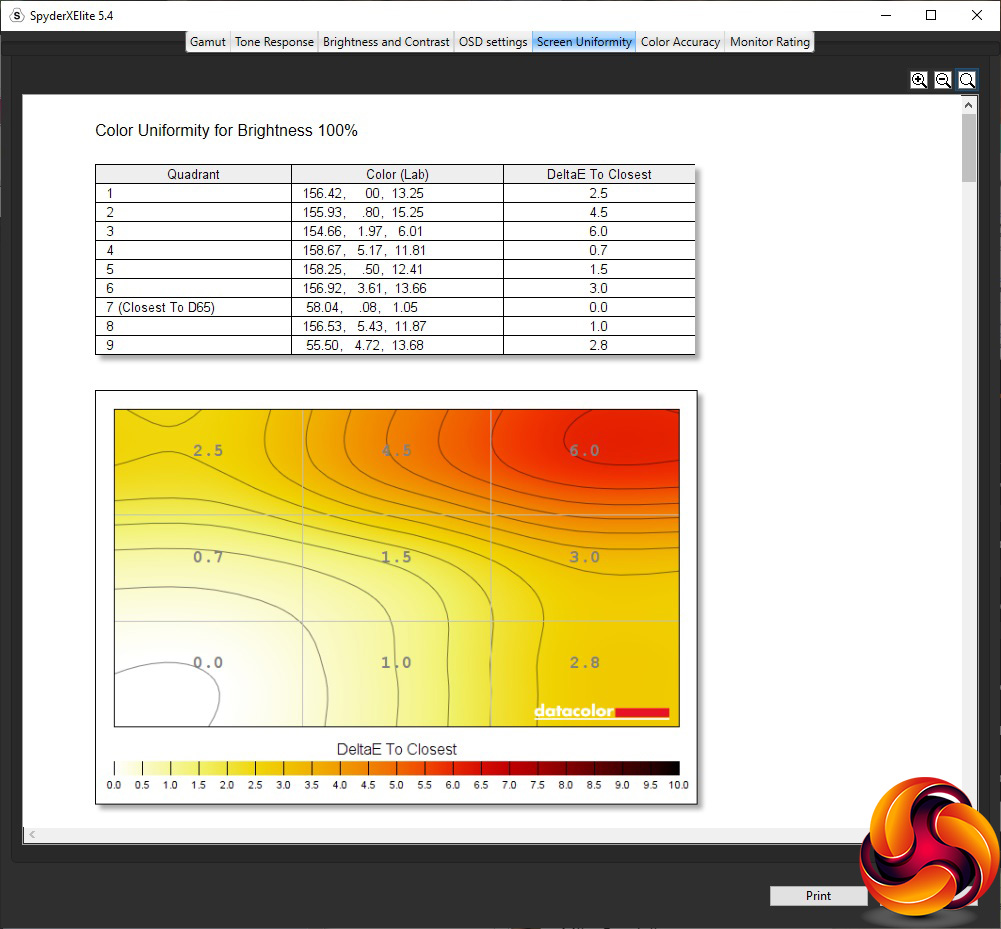Go to the Color Accuracy tab

coord(681,42)
